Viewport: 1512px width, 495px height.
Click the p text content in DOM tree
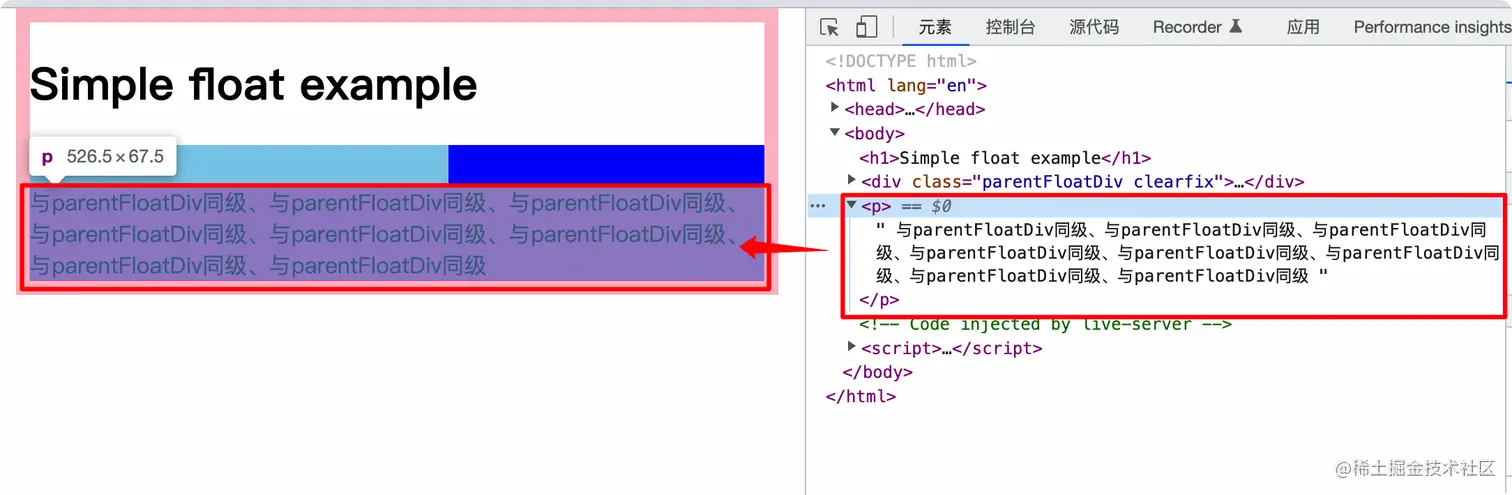1186,252
